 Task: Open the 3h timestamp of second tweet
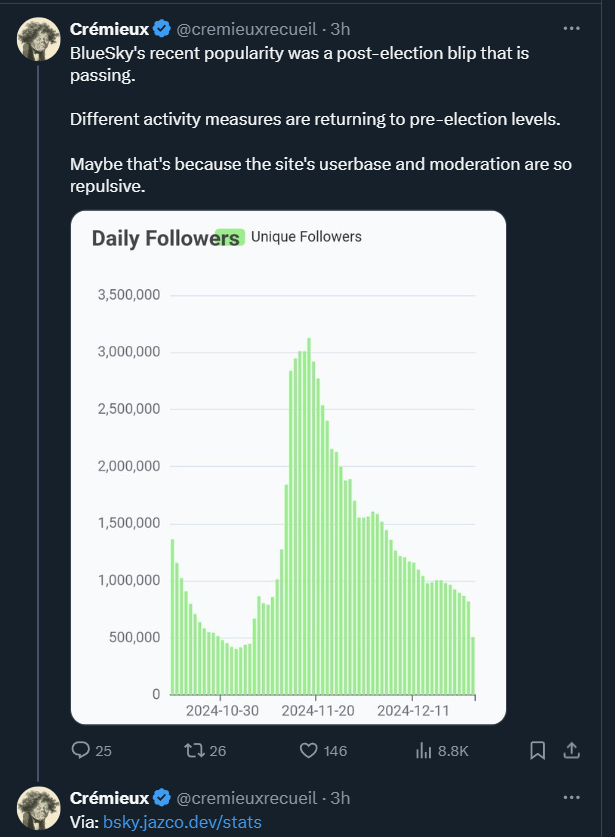click(x=340, y=798)
